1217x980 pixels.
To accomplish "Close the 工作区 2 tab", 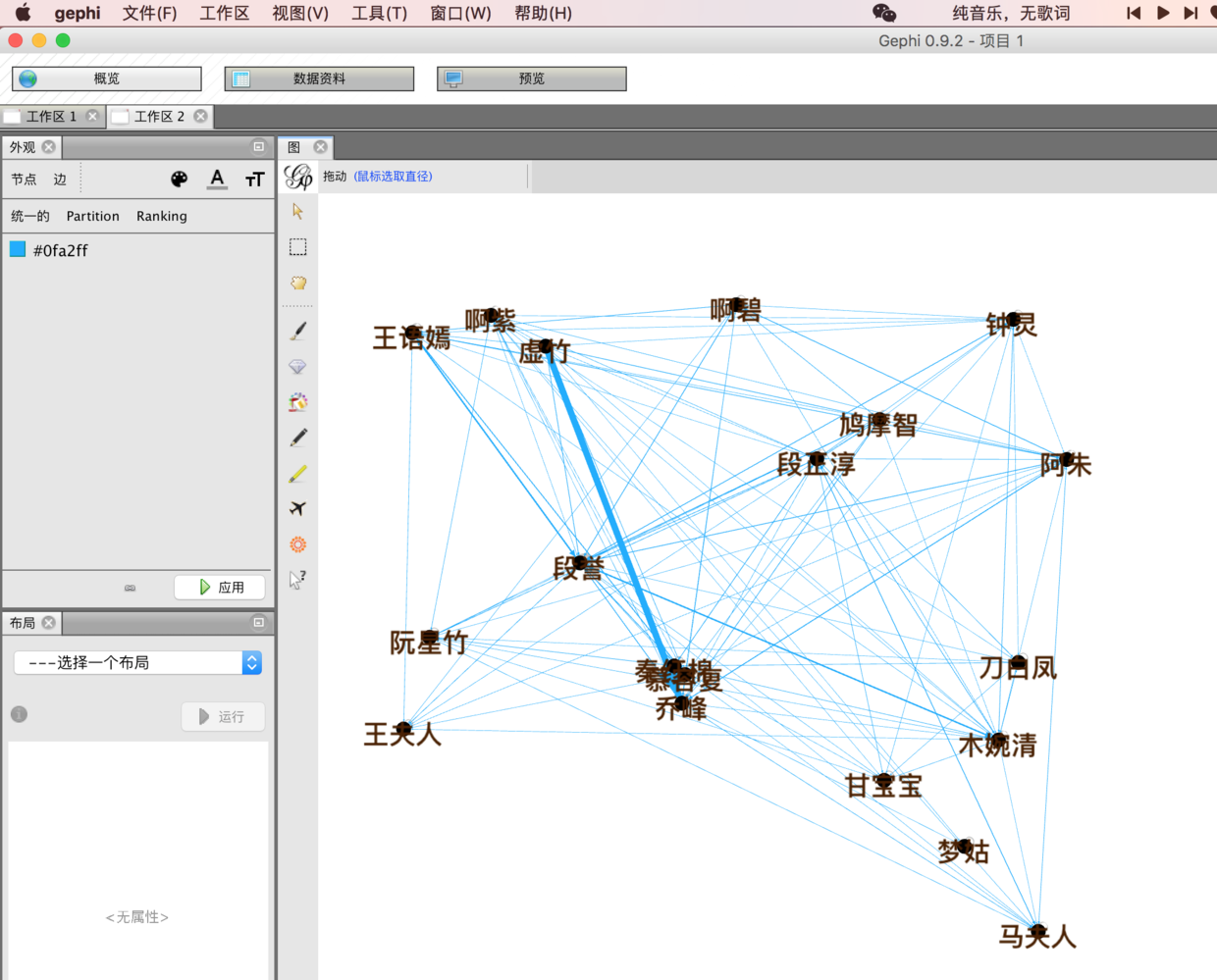I will (200, 116).
